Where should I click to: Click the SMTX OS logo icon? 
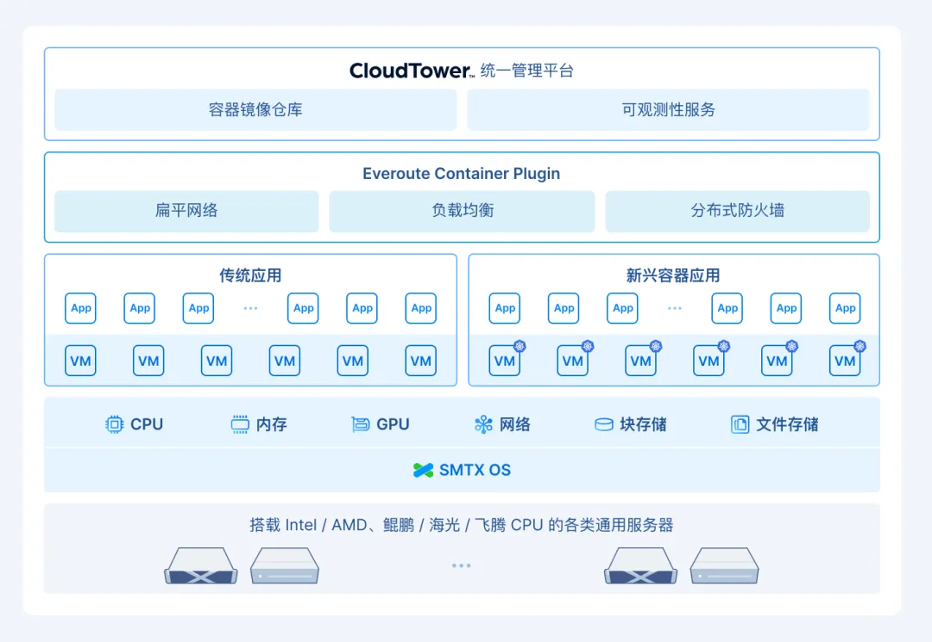point(423,470)
